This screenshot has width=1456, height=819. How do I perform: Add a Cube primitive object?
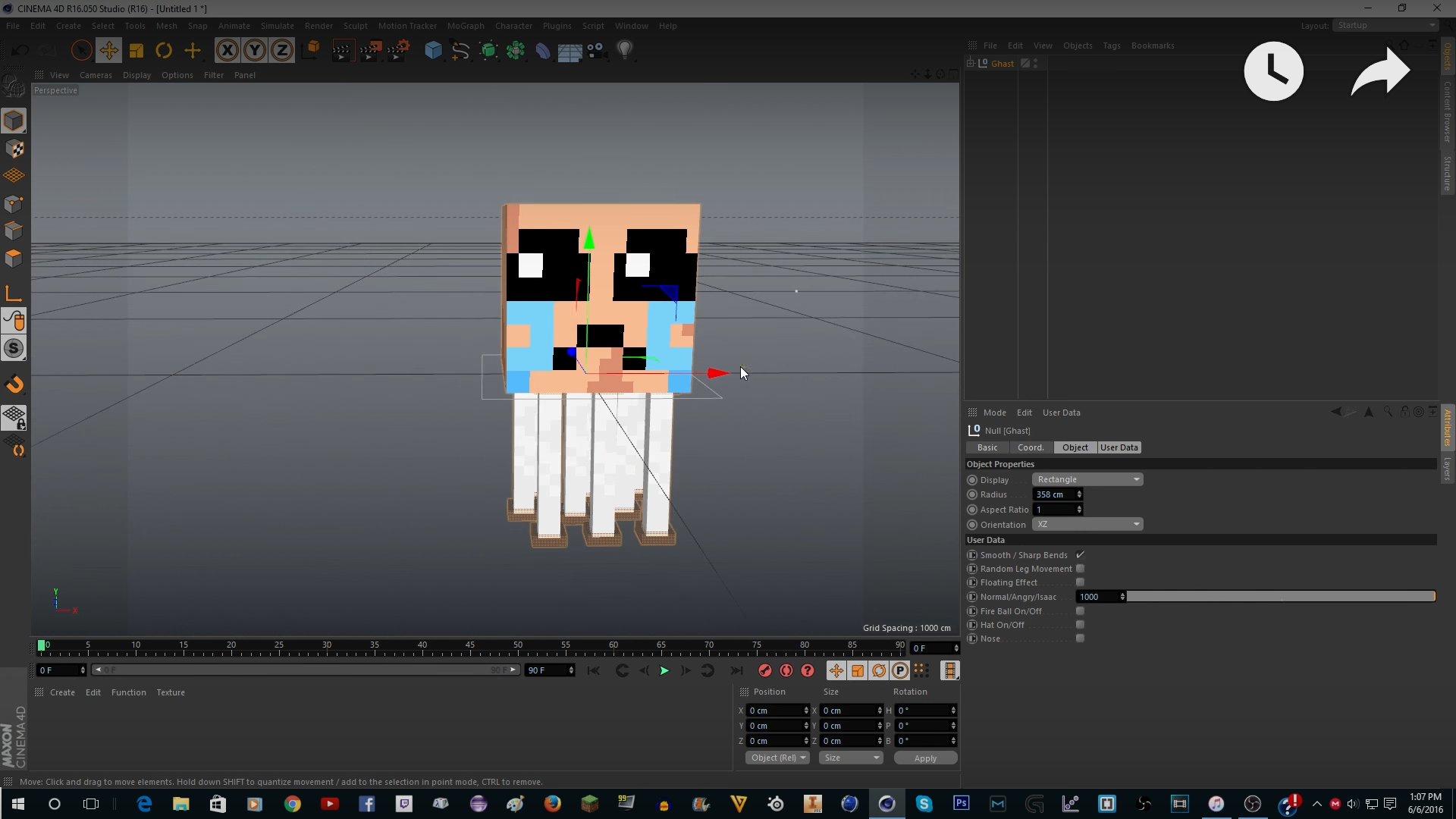pyautogui.click(x=433, y=51)
